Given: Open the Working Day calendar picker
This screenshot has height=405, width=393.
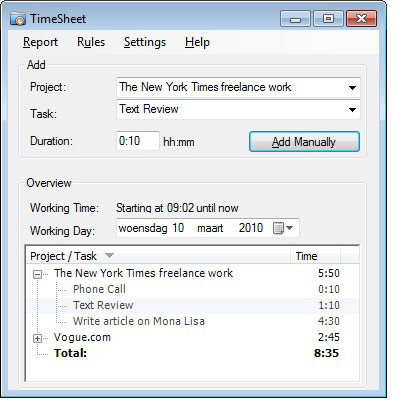Looking at the screenshot, I should (283, 228).
